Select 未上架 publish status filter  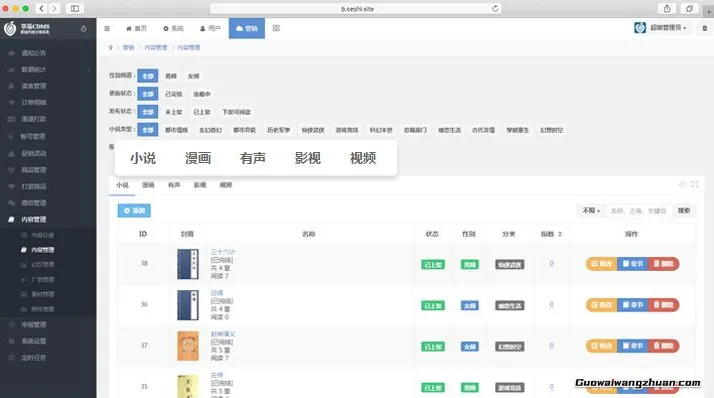click(173, 112)
